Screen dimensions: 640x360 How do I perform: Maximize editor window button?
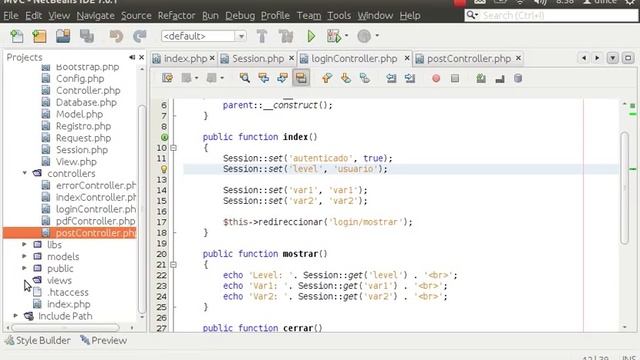click(x=628, y=58)
